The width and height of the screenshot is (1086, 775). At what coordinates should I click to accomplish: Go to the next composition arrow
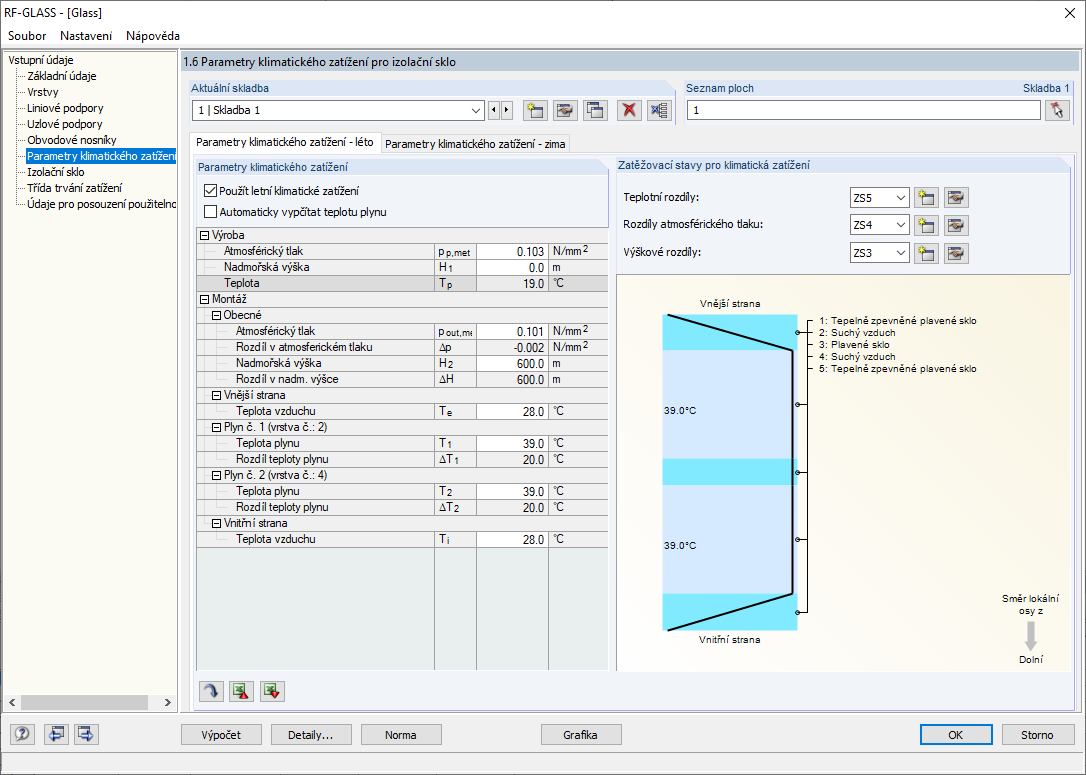[507, 110]
